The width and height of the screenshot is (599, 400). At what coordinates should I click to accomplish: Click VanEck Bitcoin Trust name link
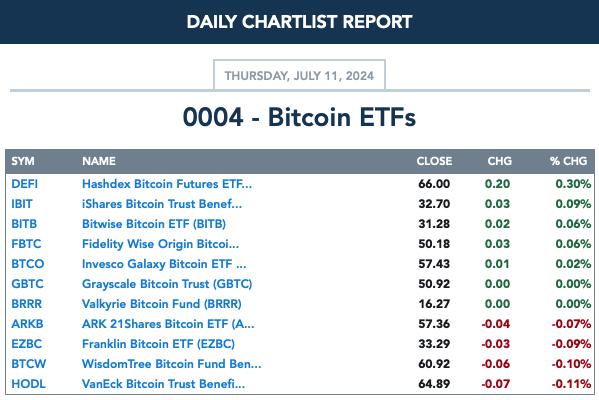tap(164, 384)
